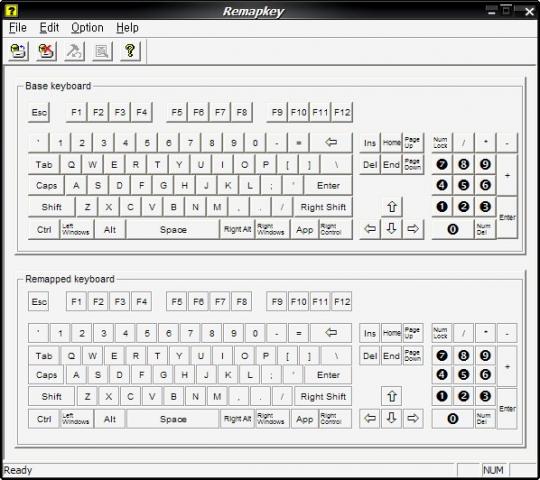Click Ins key on the Base keyboard
This screenshot has width=540, height=480.
pos(370,143)
